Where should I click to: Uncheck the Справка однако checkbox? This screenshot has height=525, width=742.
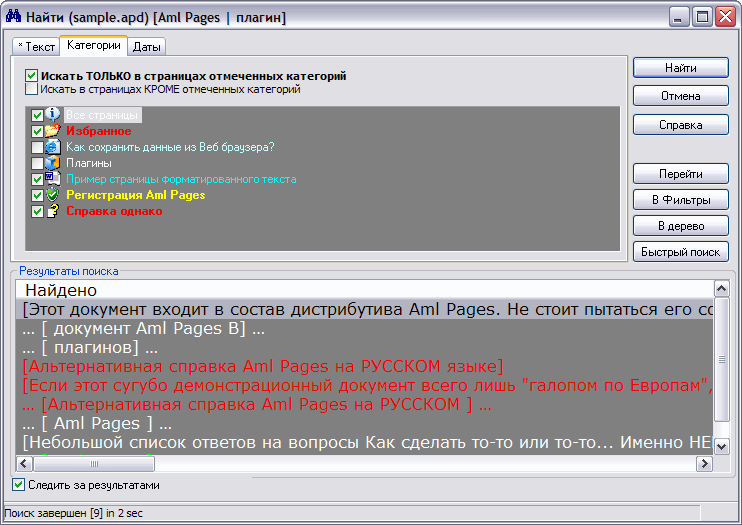(x=37, y=212)
